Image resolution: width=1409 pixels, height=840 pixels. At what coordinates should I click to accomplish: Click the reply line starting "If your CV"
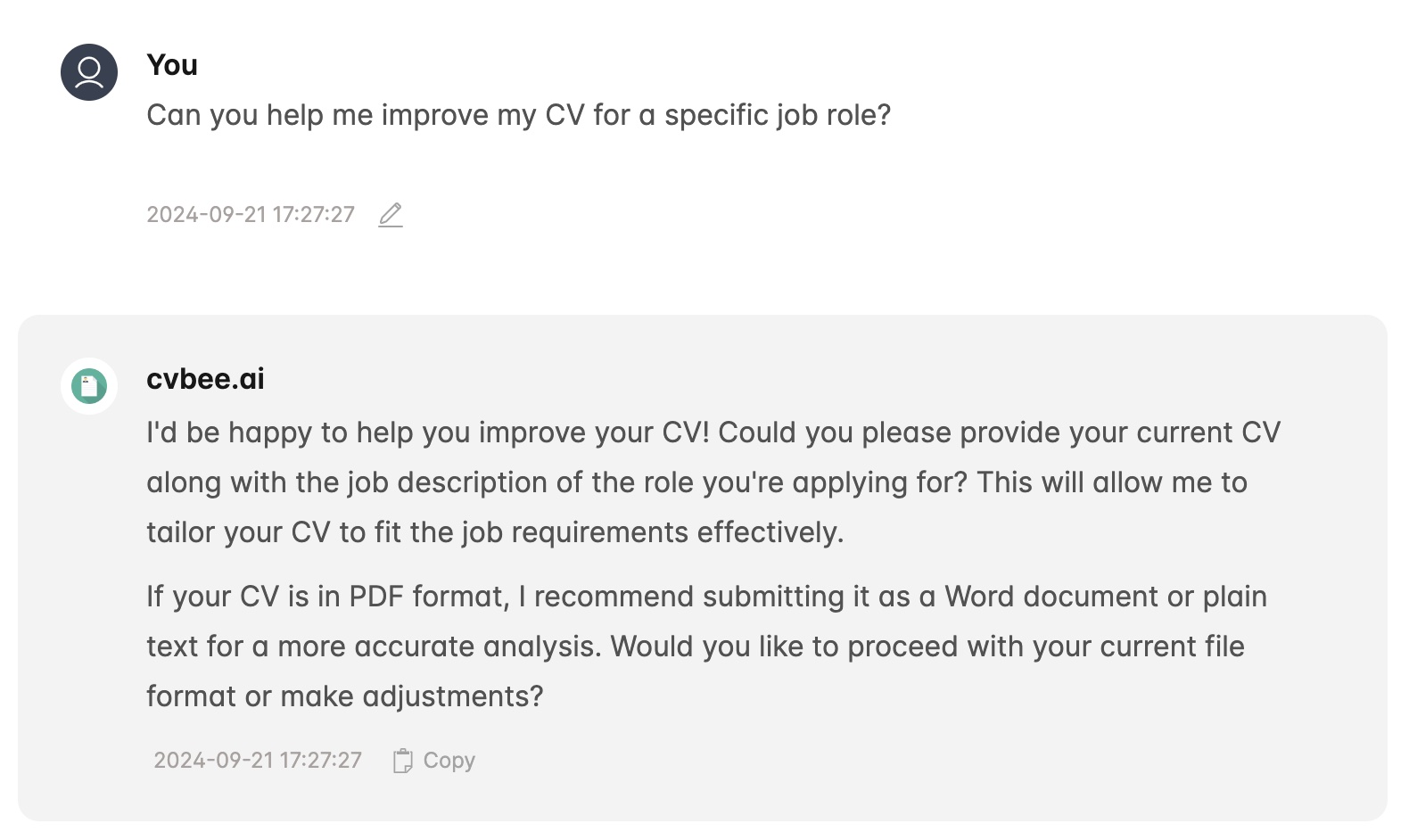(706, 597)
